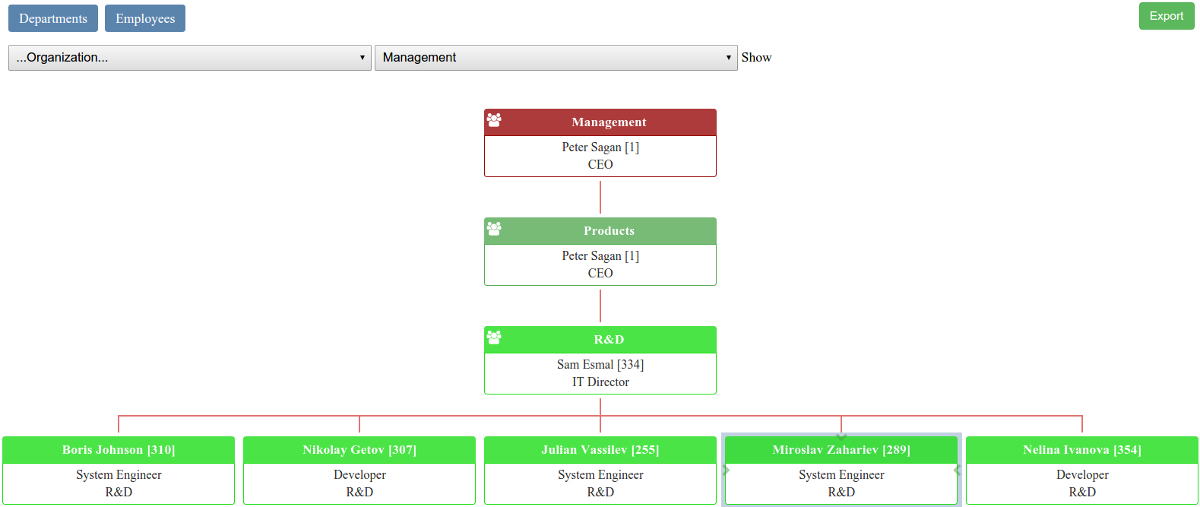1200x507 pixels.
Task: Open the Employees view
Action: (x=145, y=18)
